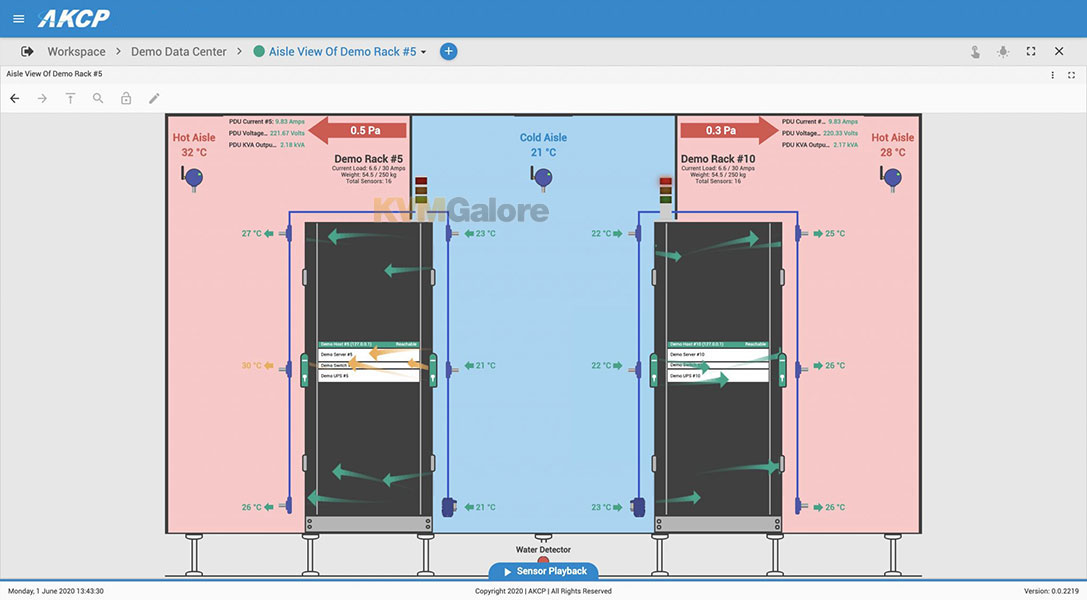Open the panel three-dot options menu
Image resolution: width=1087 pixels, height=600 pixels.
1052,74
